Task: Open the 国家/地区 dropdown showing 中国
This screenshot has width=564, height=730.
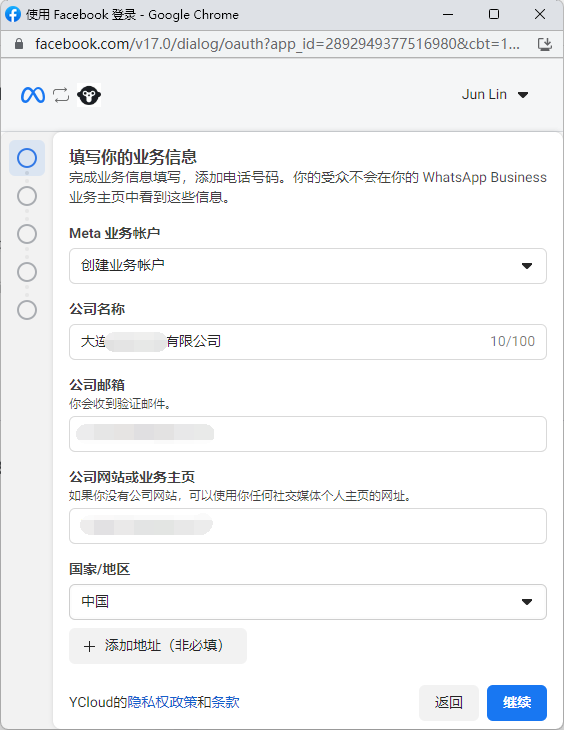Action: point(308,602)
